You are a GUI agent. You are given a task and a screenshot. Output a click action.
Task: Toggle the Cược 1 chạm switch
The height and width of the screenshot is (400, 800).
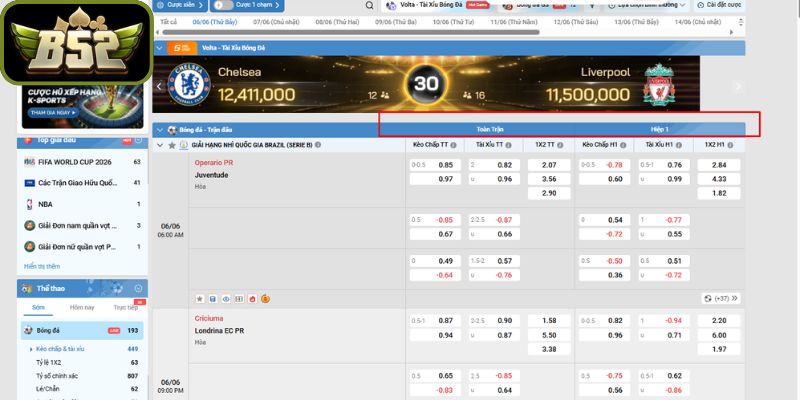tap(221, 5)
